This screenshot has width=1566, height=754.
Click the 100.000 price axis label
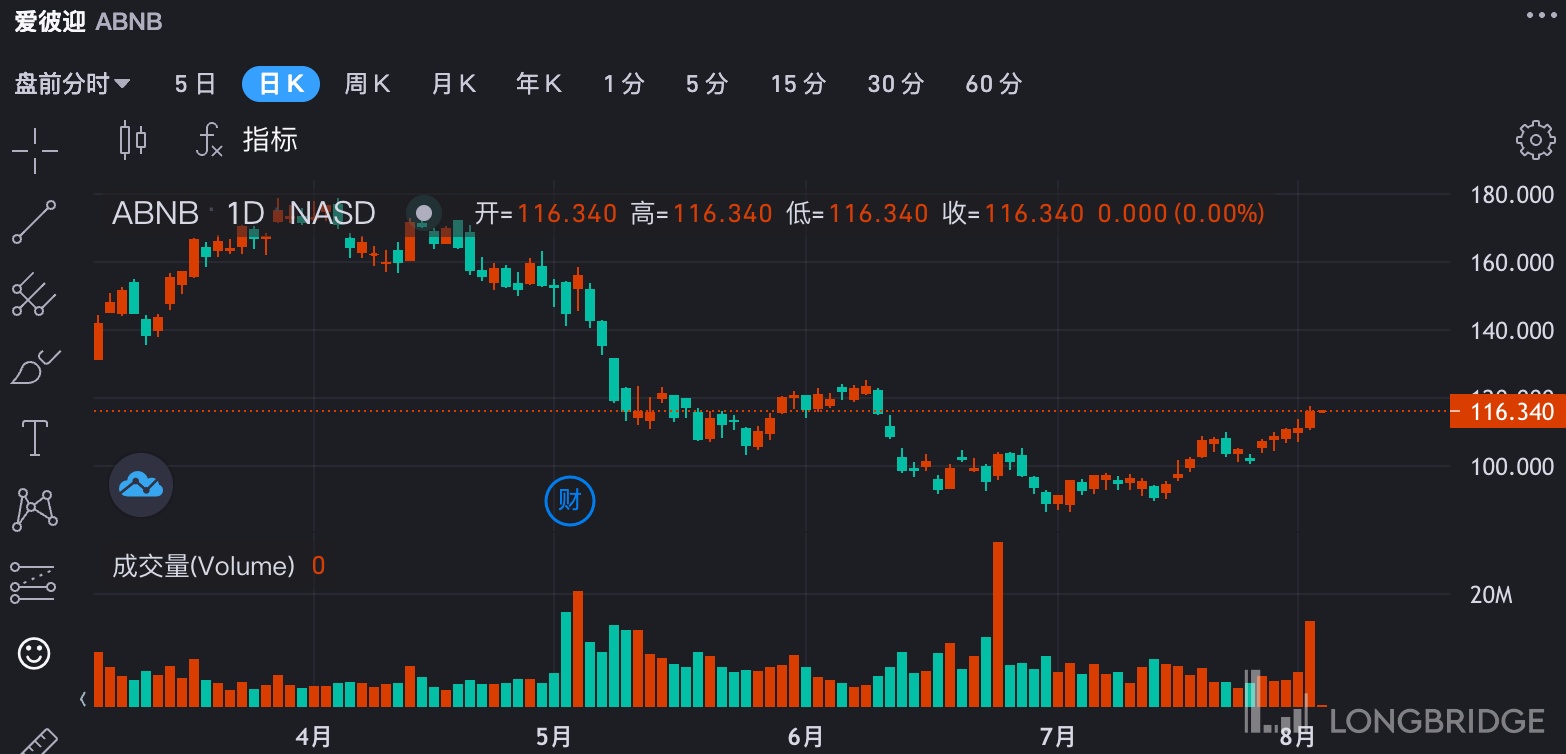click(x=1512, y=467)
